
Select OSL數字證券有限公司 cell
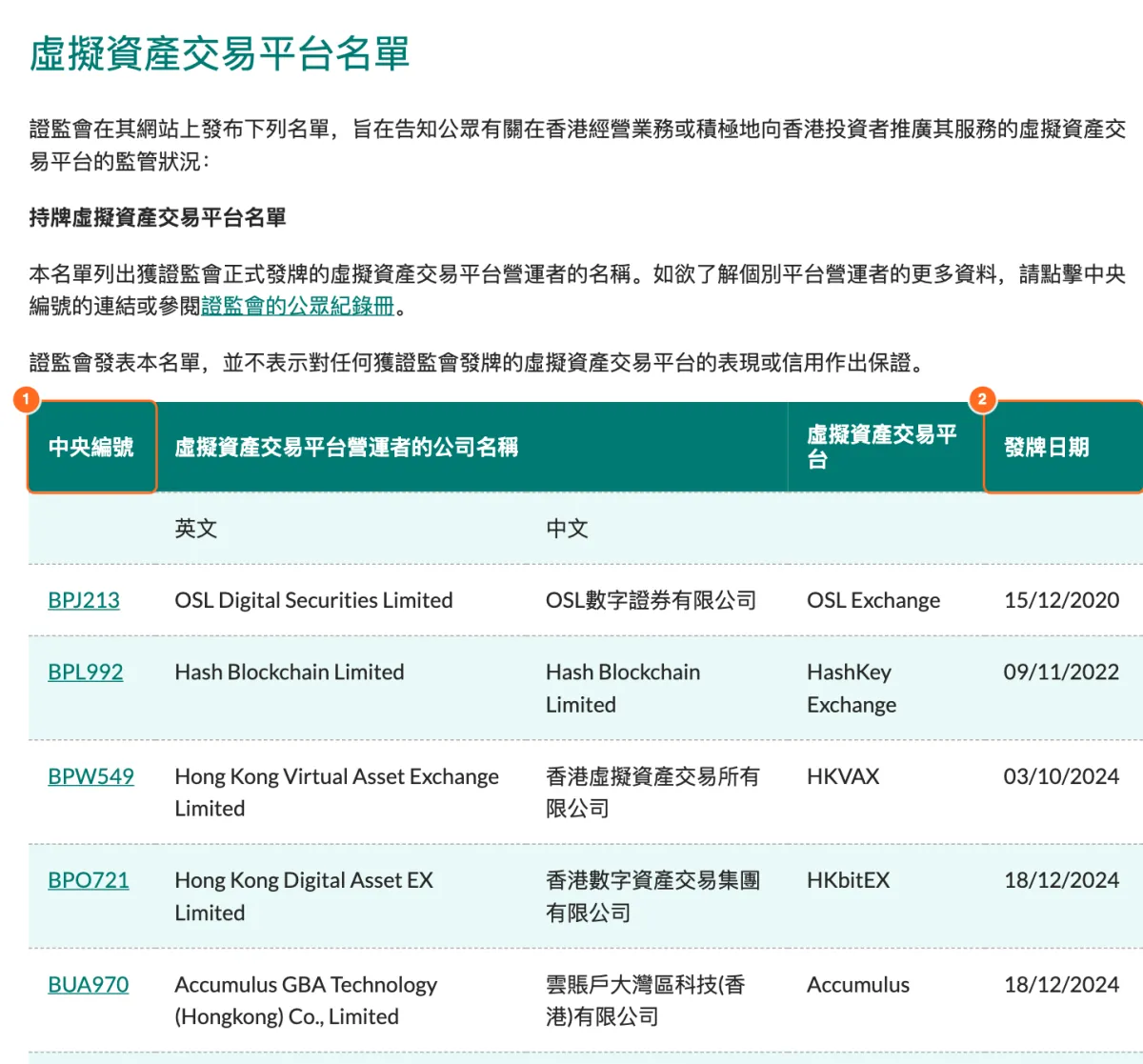coord(652,600)
